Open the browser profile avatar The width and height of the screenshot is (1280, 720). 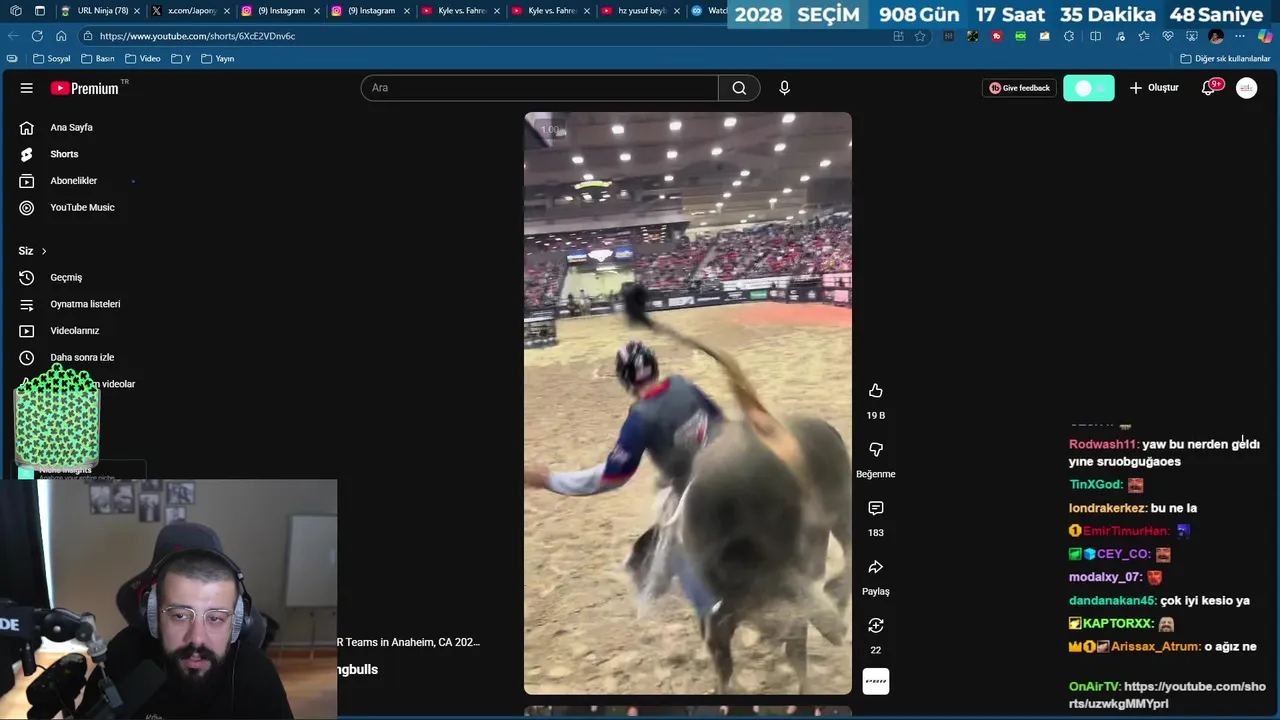tap(1216, 36)
